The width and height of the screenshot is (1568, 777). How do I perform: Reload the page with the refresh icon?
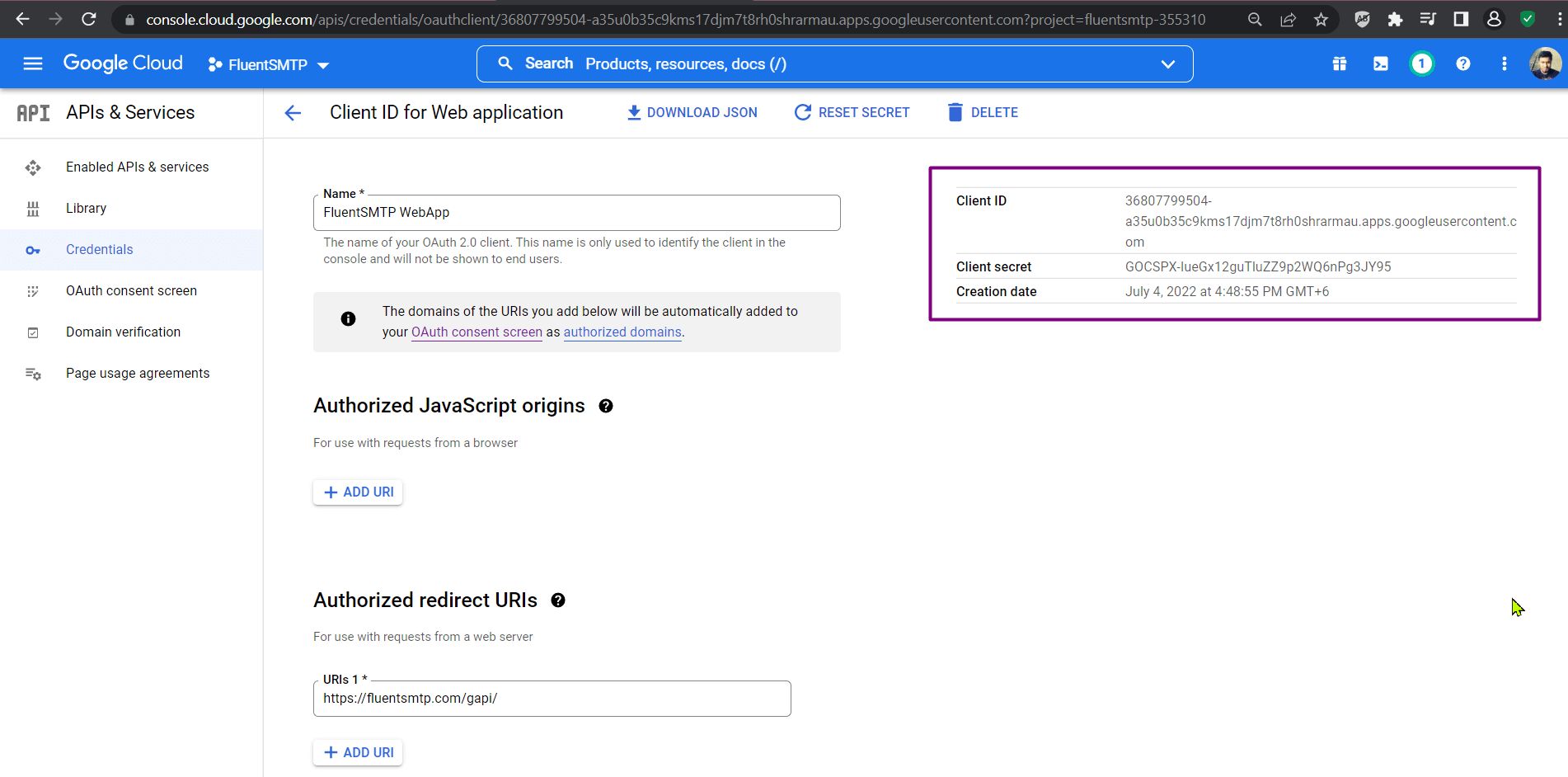pyautogui.click(x=89, y=19)
